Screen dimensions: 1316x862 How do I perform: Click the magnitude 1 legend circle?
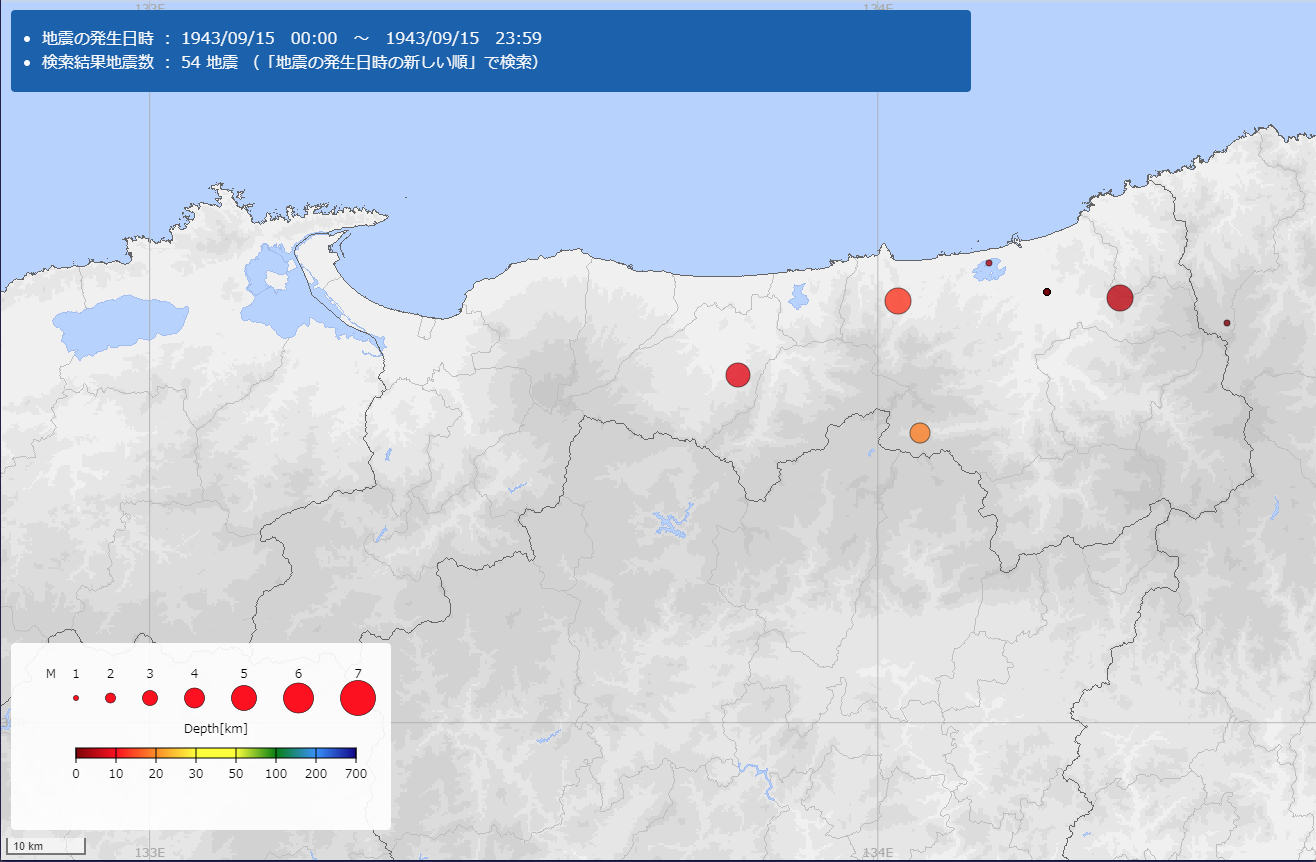click(76, 698)
